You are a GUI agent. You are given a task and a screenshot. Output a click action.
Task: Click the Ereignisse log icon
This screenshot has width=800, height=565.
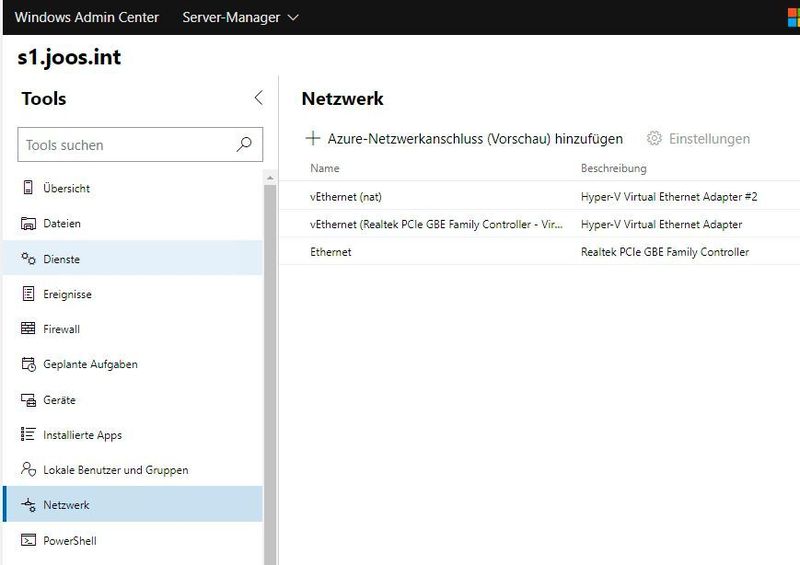[x=28, y=293]
